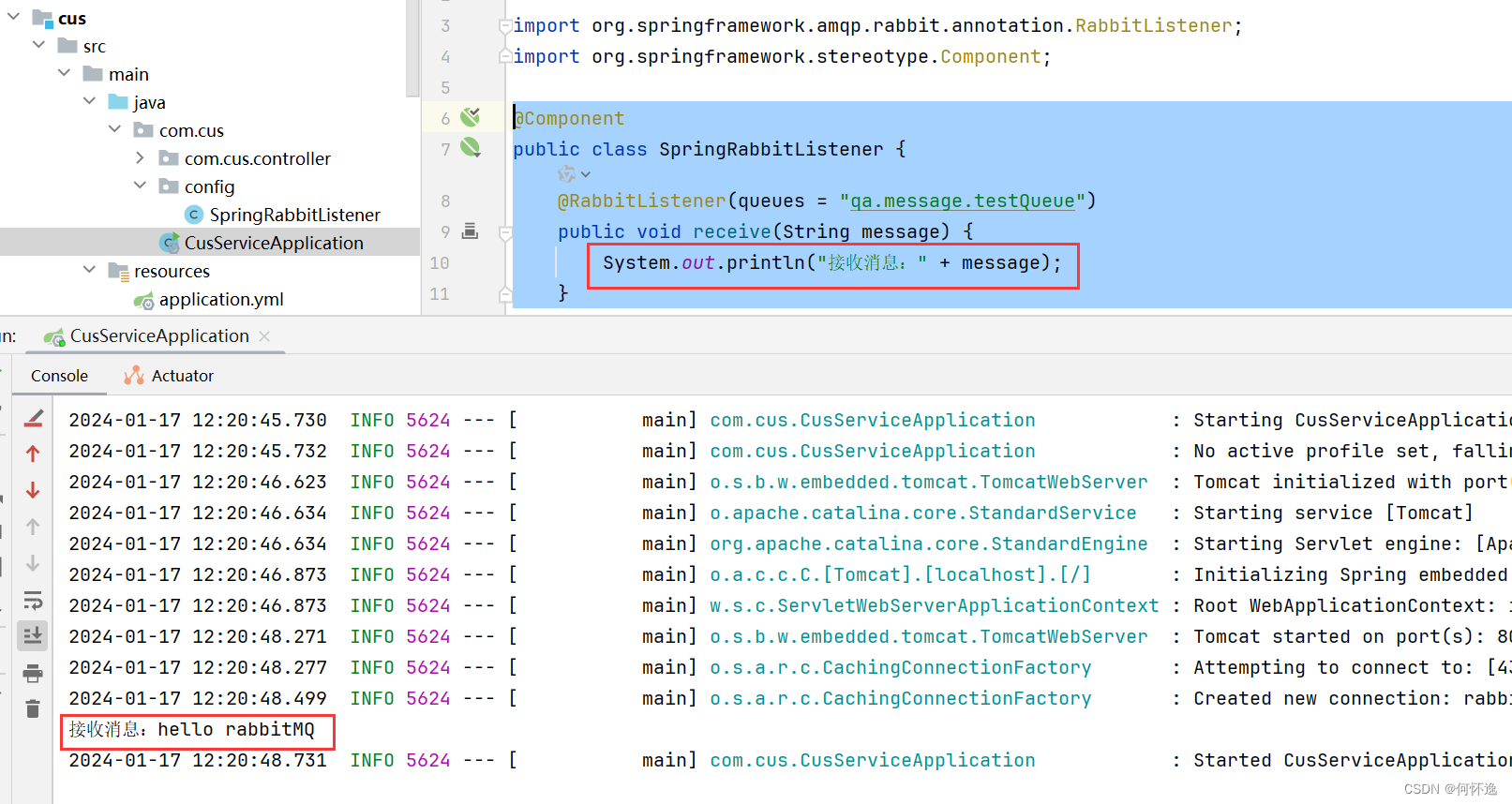Fold the receive method at line 9

point(505,231)
